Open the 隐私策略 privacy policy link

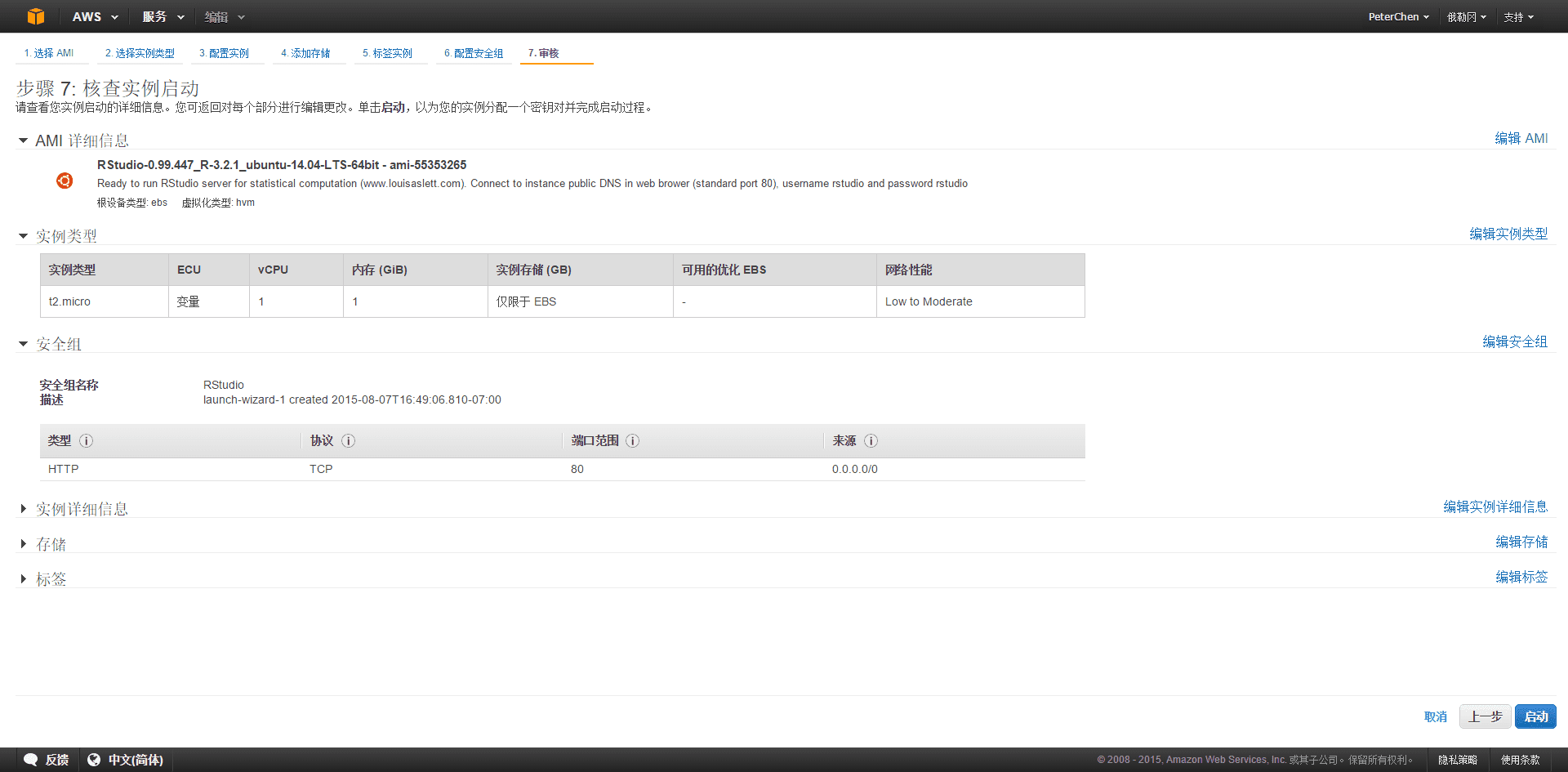click(x=1458, y=760)
